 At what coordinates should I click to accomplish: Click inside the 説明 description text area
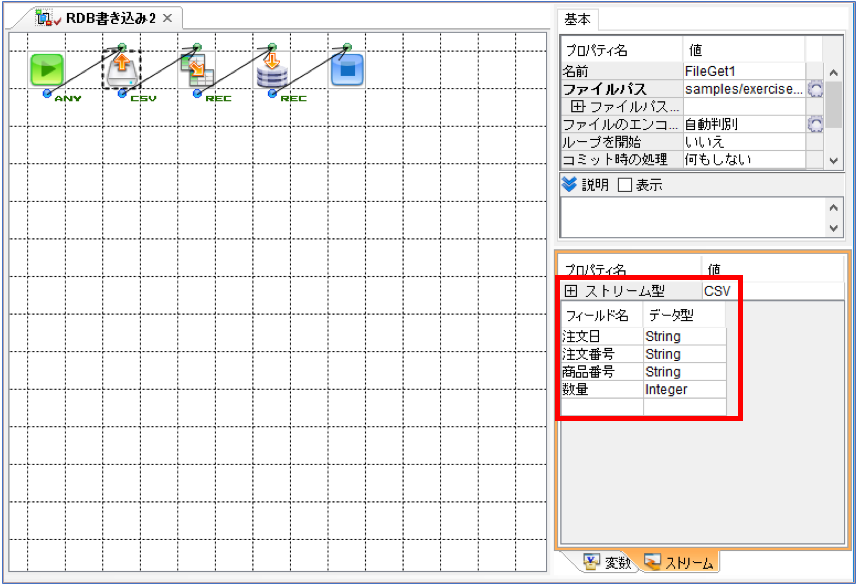(692, 218)
